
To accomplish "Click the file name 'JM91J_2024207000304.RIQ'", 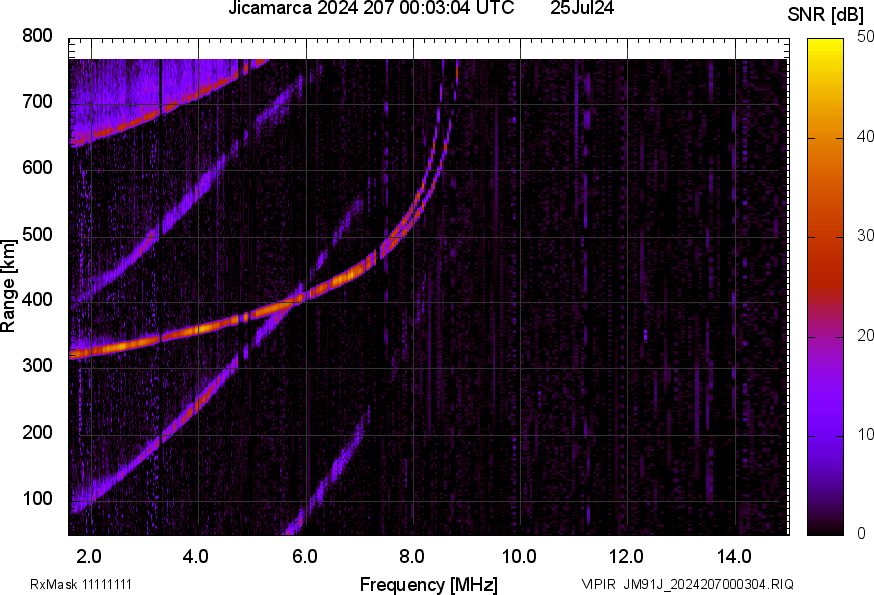I will (x=708, y=584).
